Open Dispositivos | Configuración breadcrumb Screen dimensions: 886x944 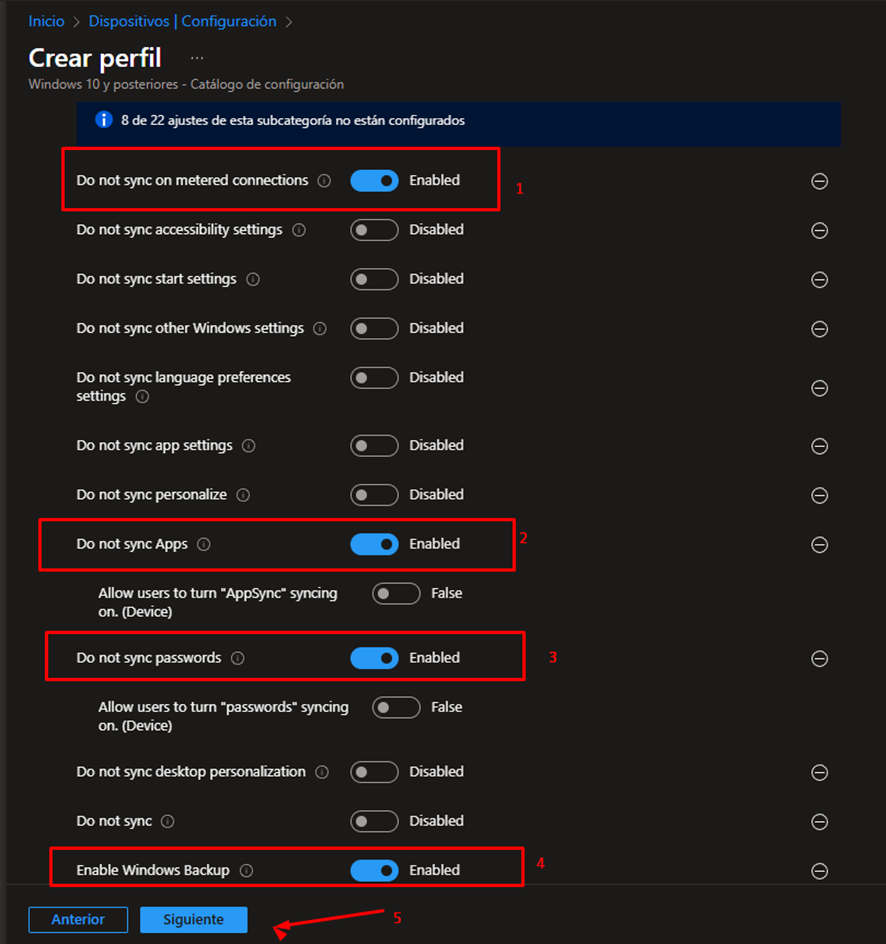pos(182,21)
